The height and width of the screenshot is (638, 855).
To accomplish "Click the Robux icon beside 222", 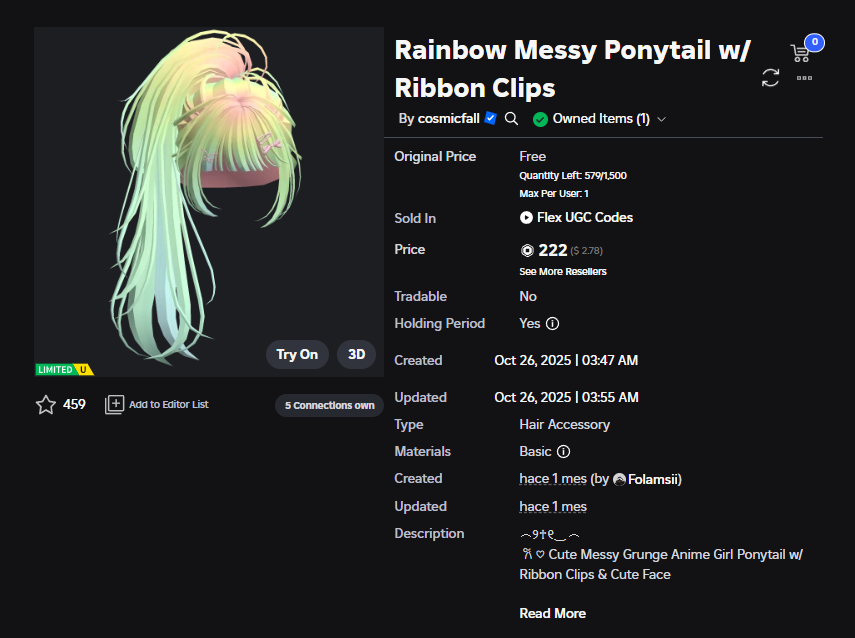I will coord(527,250).
